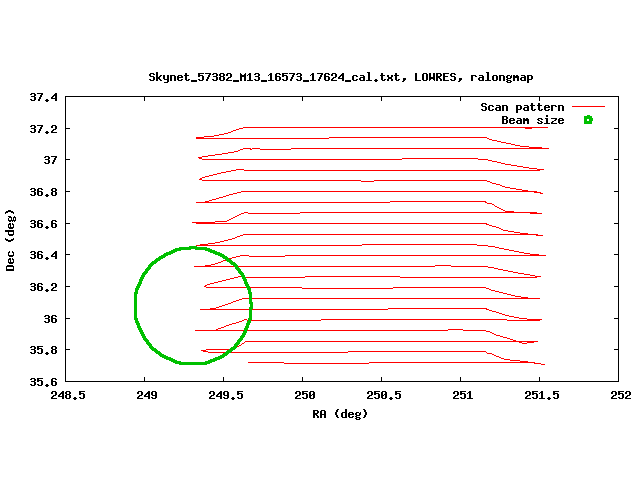Click the 36 Dec tick label
The image size is (640, 480).
click(x=51, y=319)
